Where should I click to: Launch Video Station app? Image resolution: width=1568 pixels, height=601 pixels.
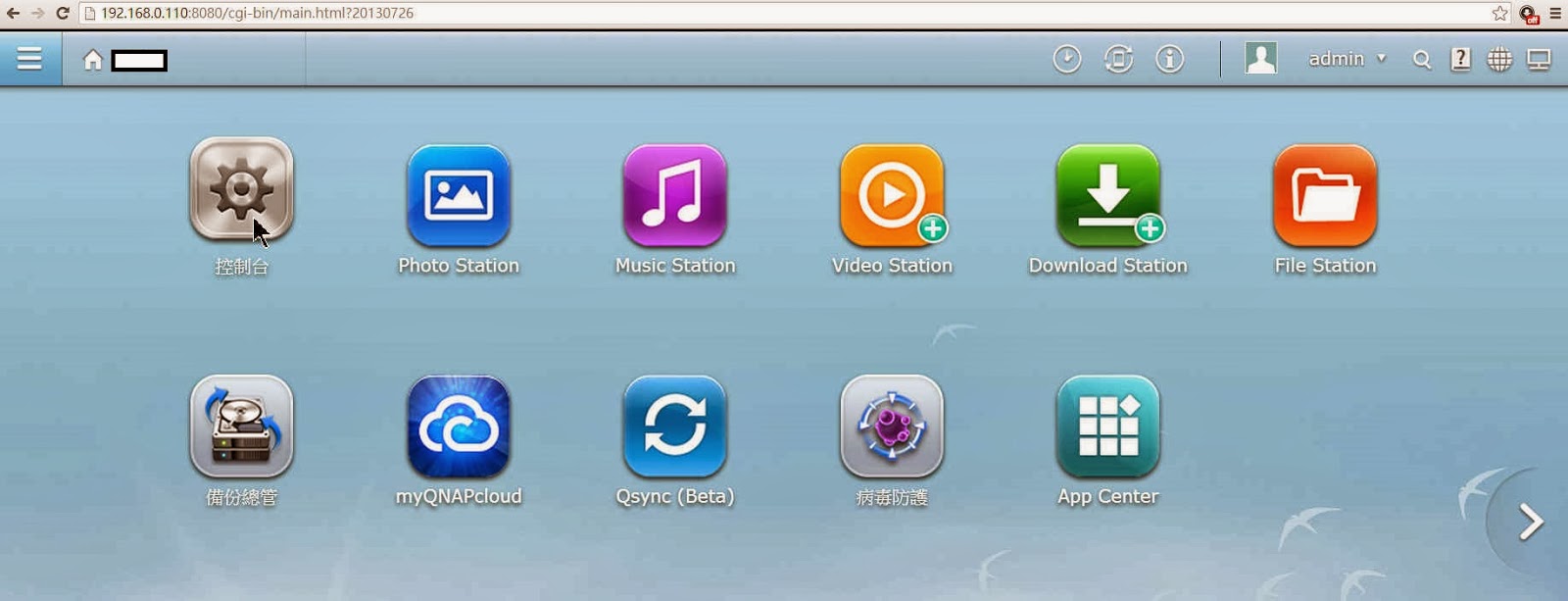(x=892, y=195)
